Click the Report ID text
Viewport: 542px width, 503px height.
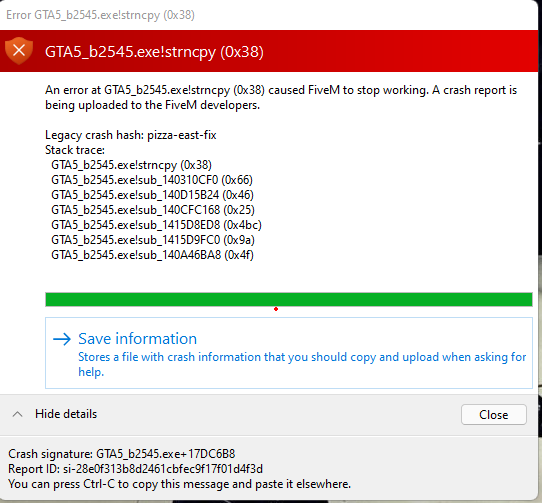[136, 469]
